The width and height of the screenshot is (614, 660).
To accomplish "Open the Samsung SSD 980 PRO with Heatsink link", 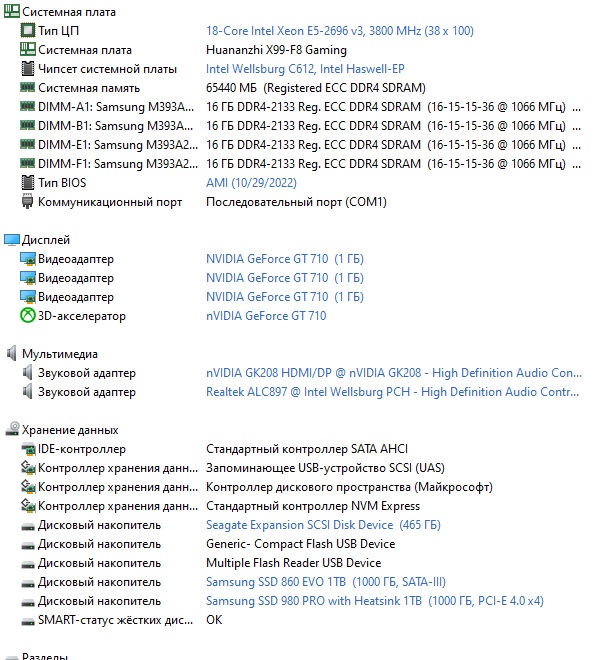I will (x=375, y=601).
